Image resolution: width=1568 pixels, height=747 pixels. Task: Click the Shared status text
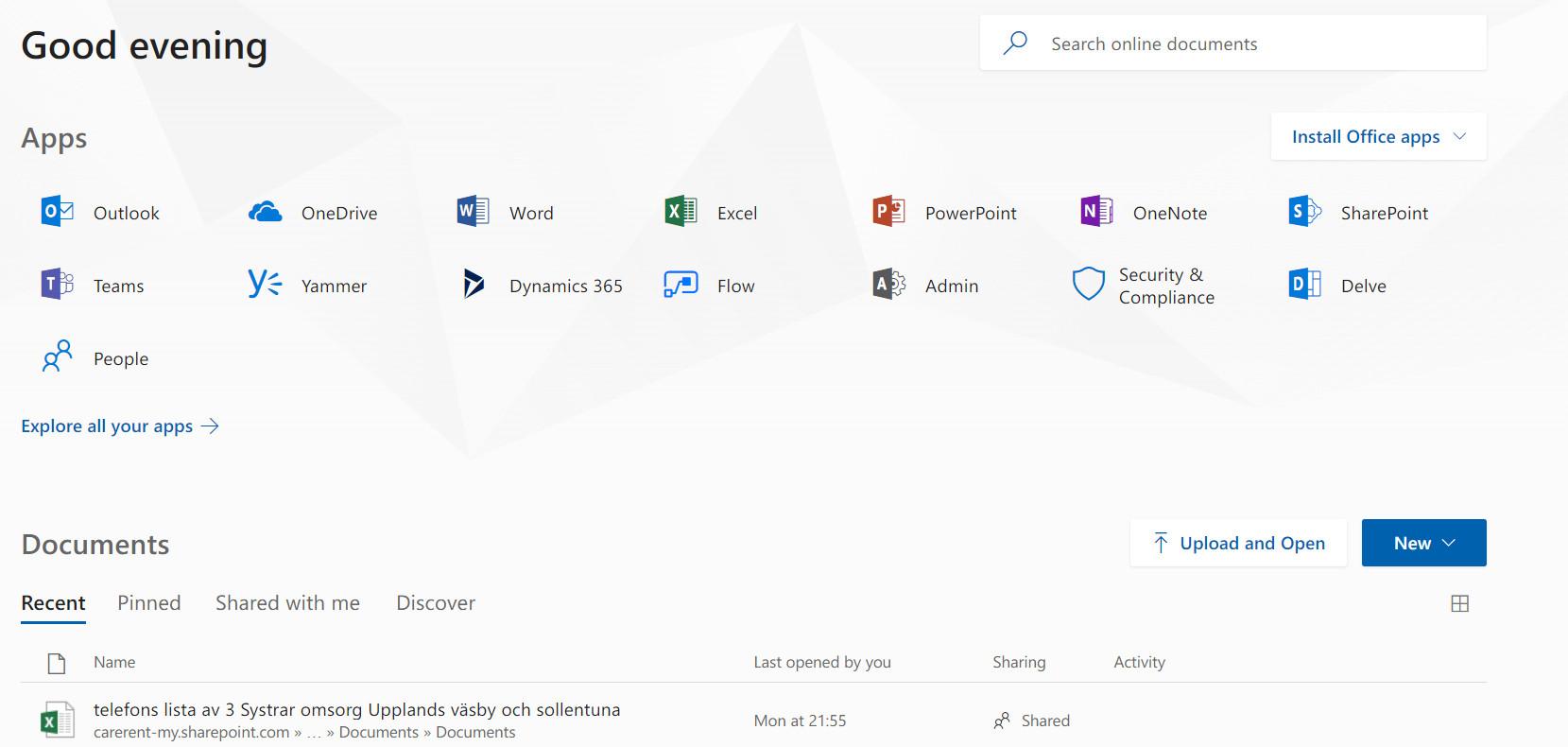[x=1045, y=721]
